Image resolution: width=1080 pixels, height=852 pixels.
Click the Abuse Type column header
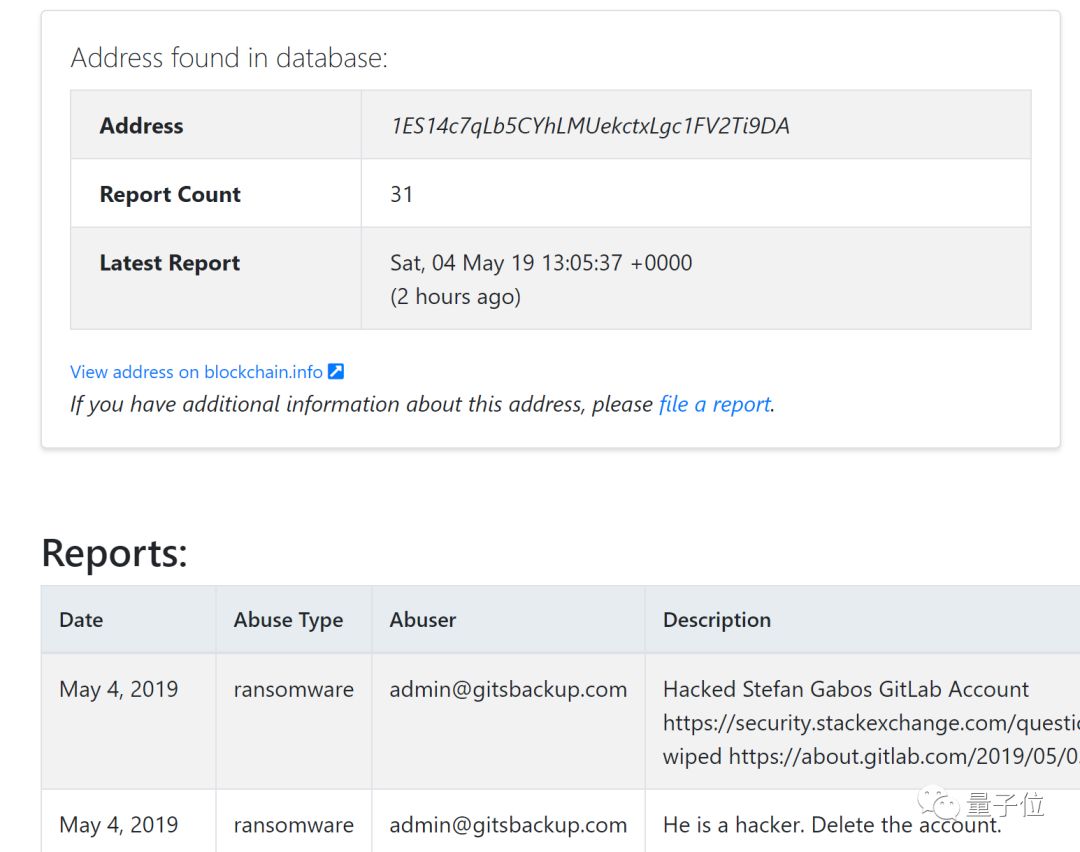288,620
